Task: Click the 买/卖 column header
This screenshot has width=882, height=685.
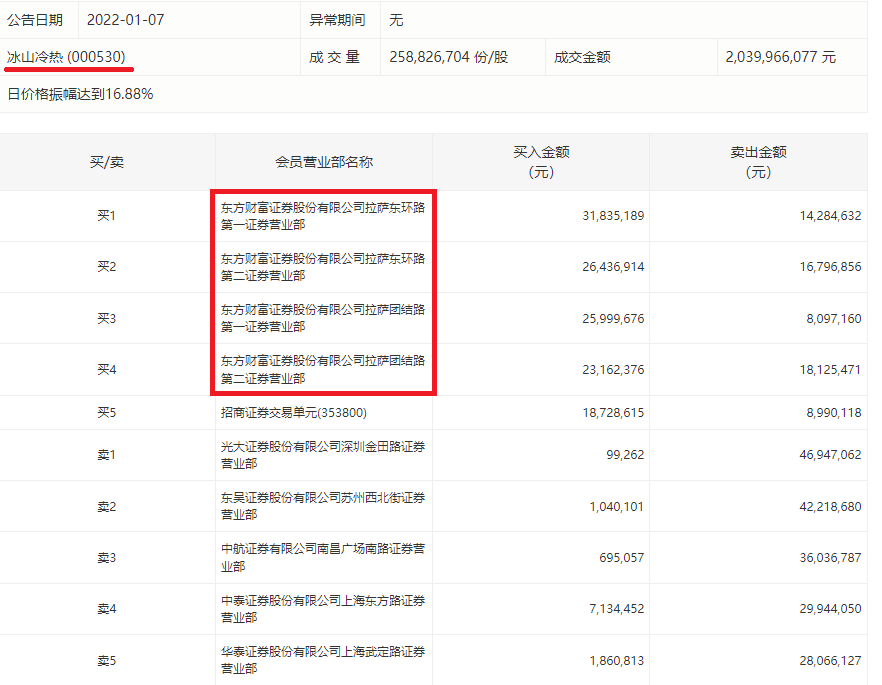Action: [x=107, y=162]
